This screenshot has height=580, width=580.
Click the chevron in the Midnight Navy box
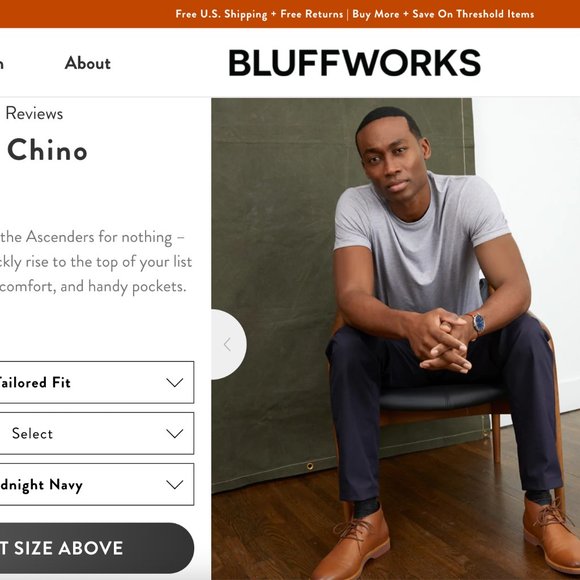175,484
